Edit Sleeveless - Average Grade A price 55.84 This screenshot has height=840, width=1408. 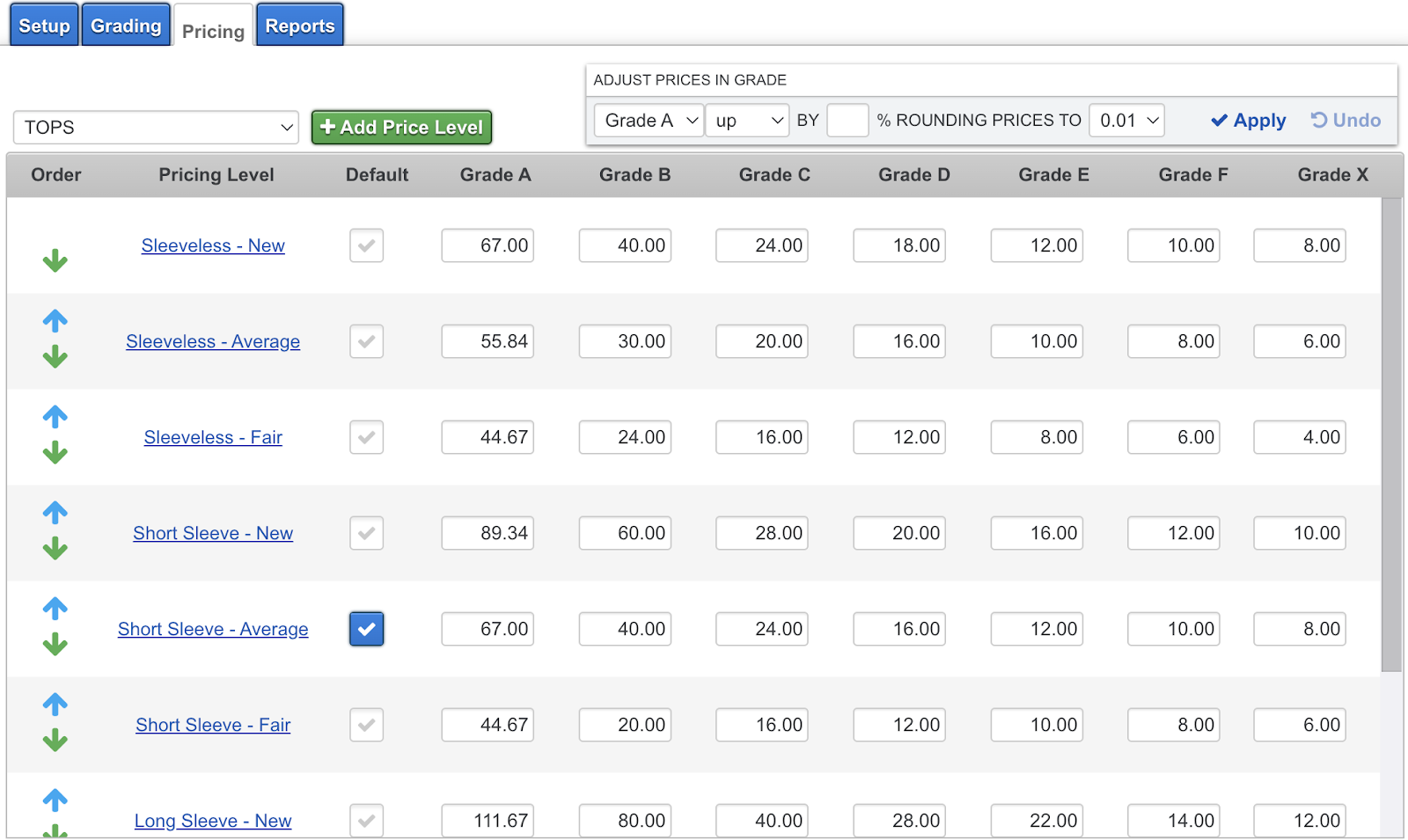coord(488,341)
